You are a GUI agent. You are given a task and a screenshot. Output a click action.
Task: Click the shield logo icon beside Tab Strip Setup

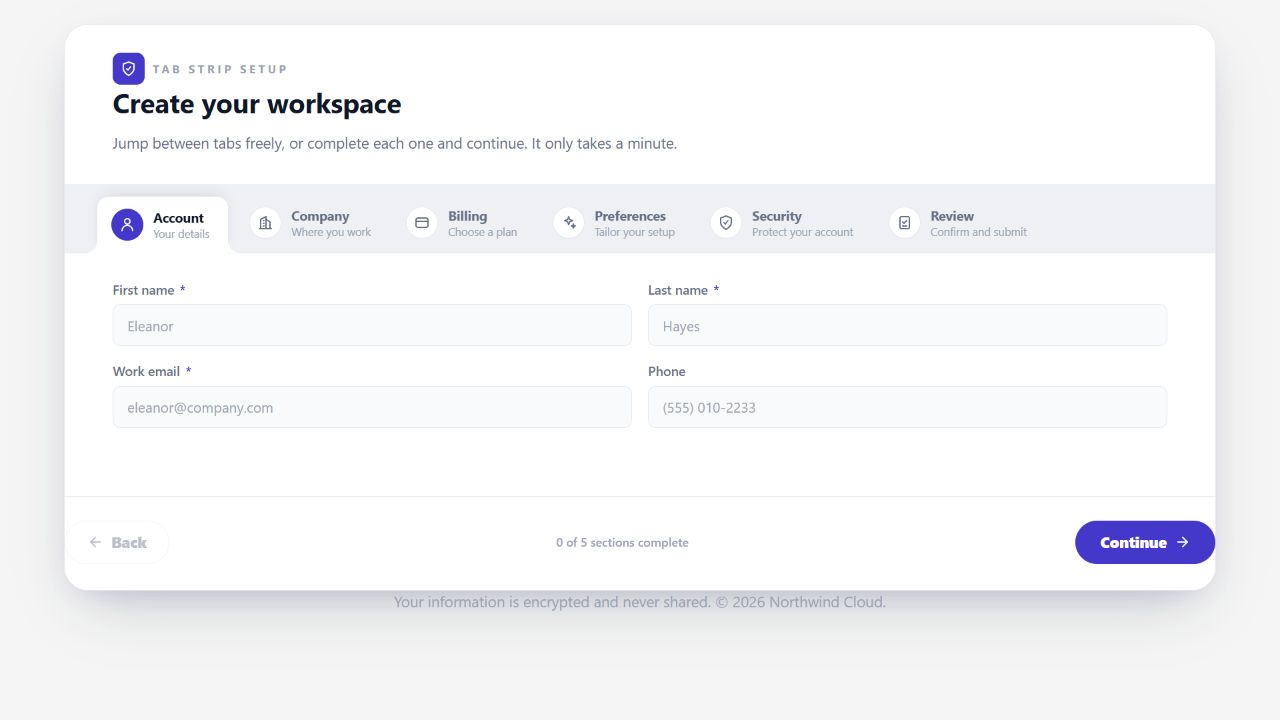[129, 69]
